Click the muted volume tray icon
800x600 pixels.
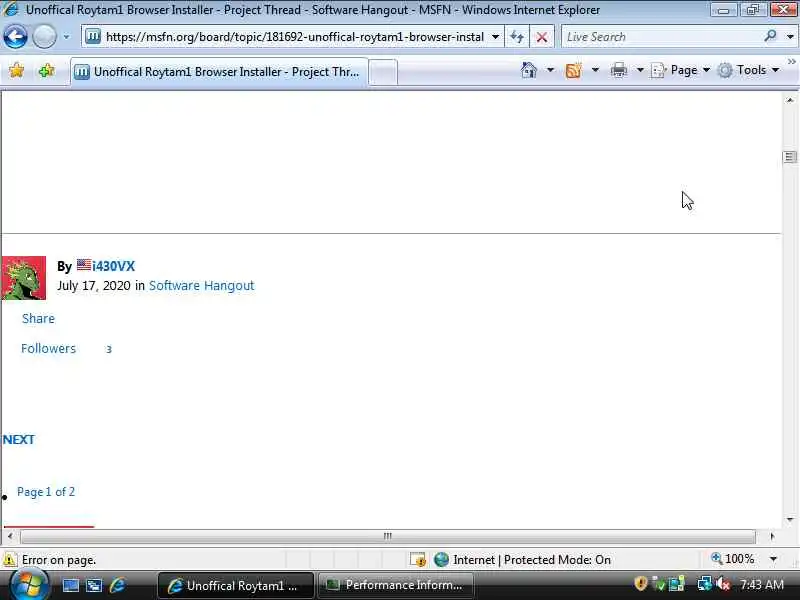(x=722, y=584)
